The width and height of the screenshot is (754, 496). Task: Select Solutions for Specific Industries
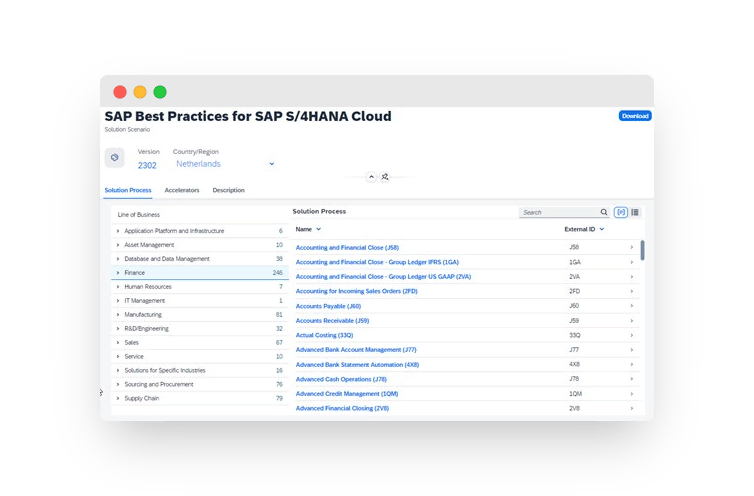[200, 370]
